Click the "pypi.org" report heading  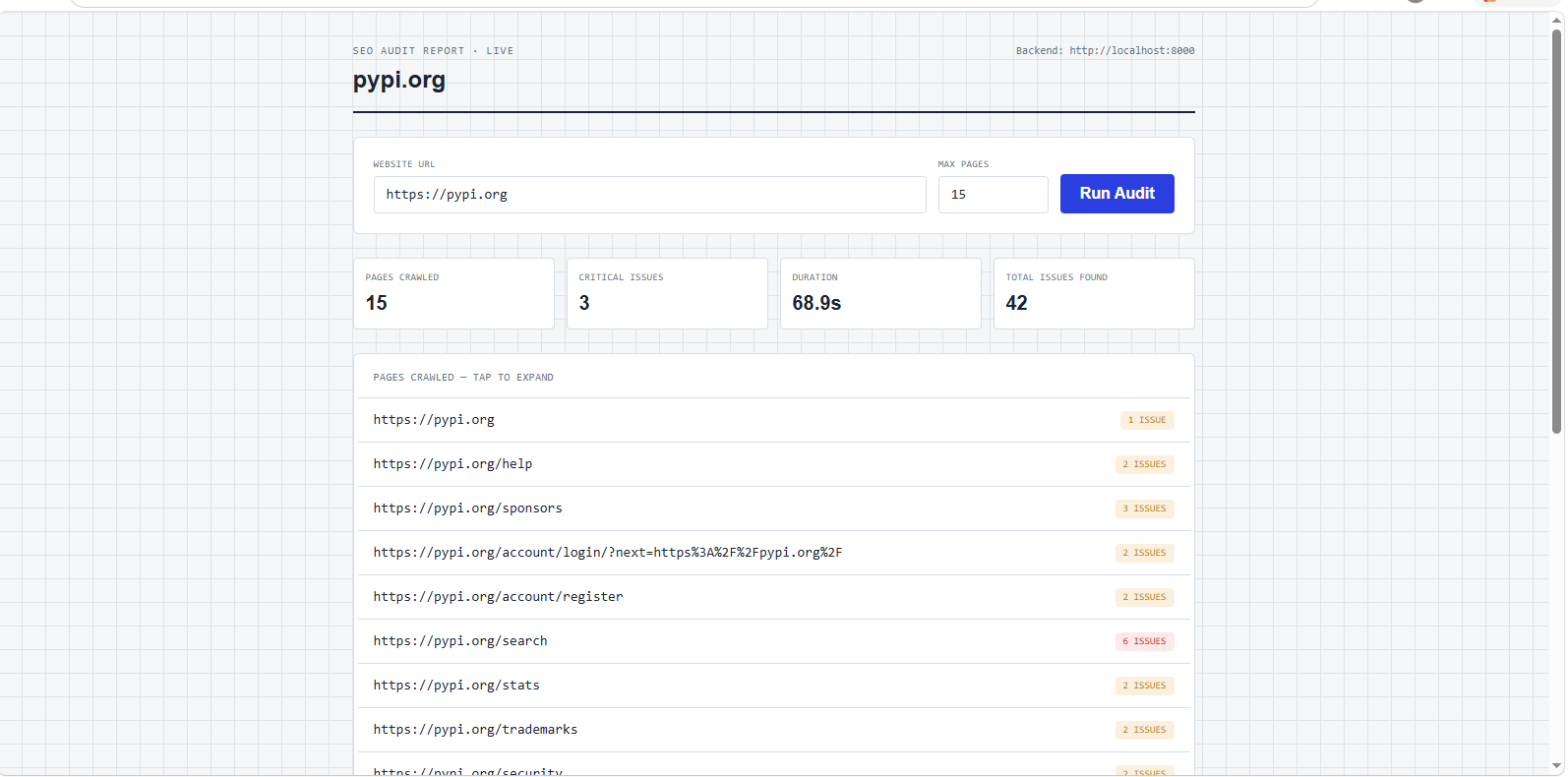pos(399,81)
